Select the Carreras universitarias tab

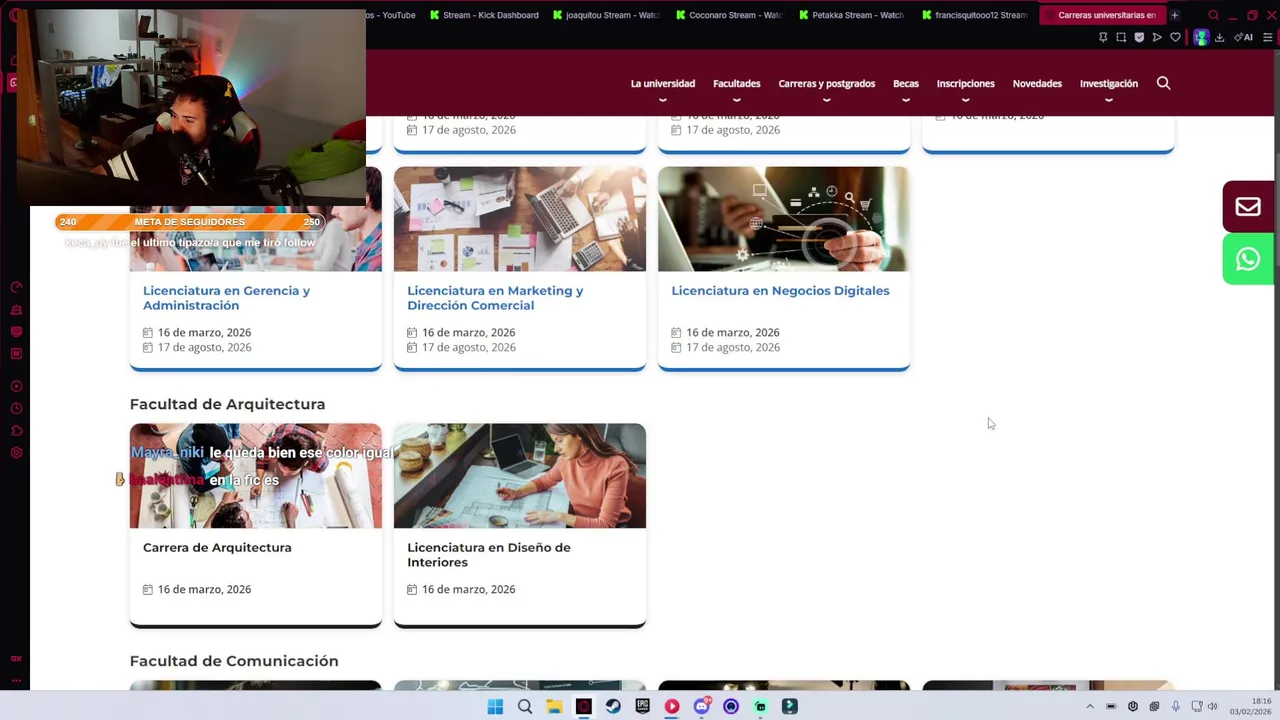click(1103, 15)
